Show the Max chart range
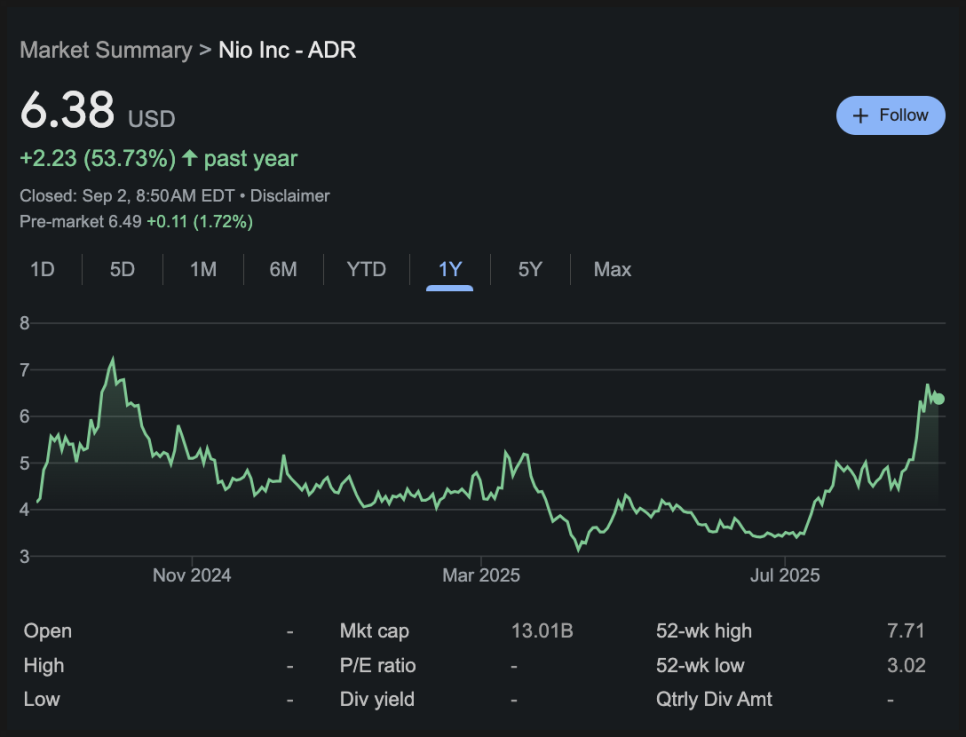 [612, 269]
